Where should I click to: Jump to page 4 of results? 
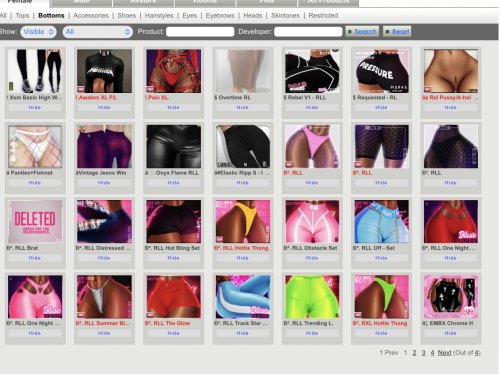coord(432,353)
